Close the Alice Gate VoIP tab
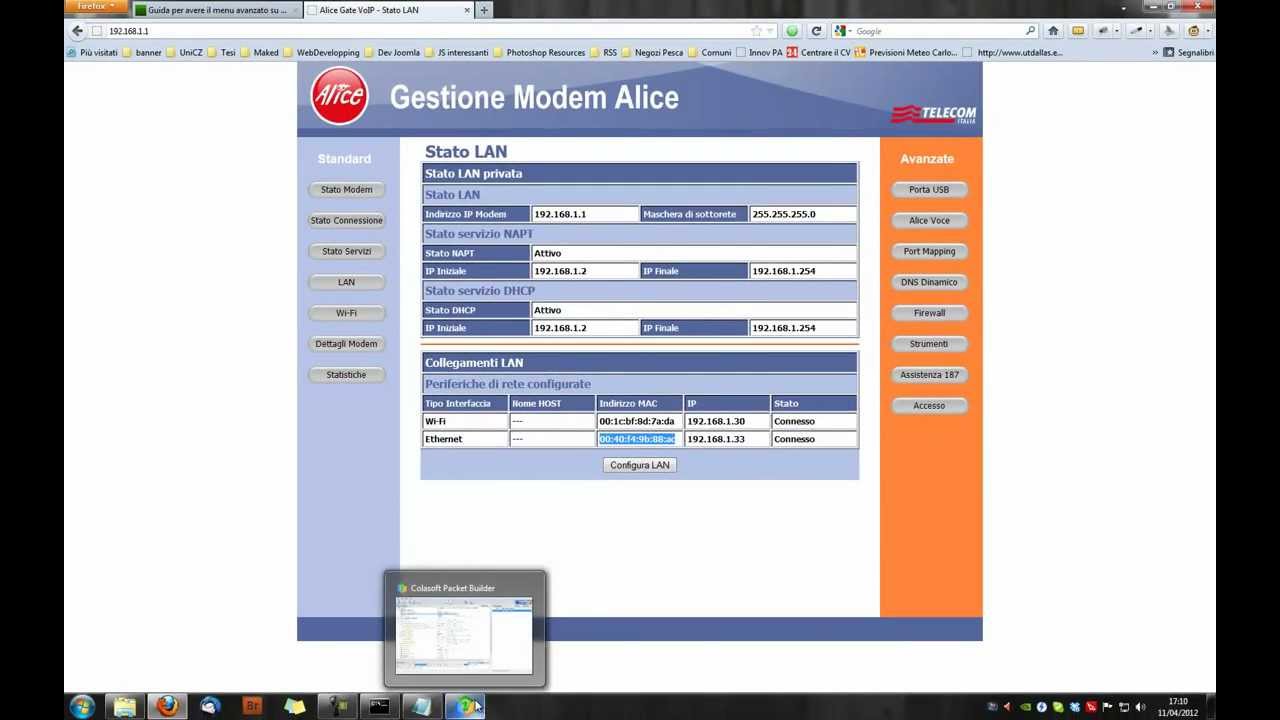1280x720 pixels. [x=465, y=10]
